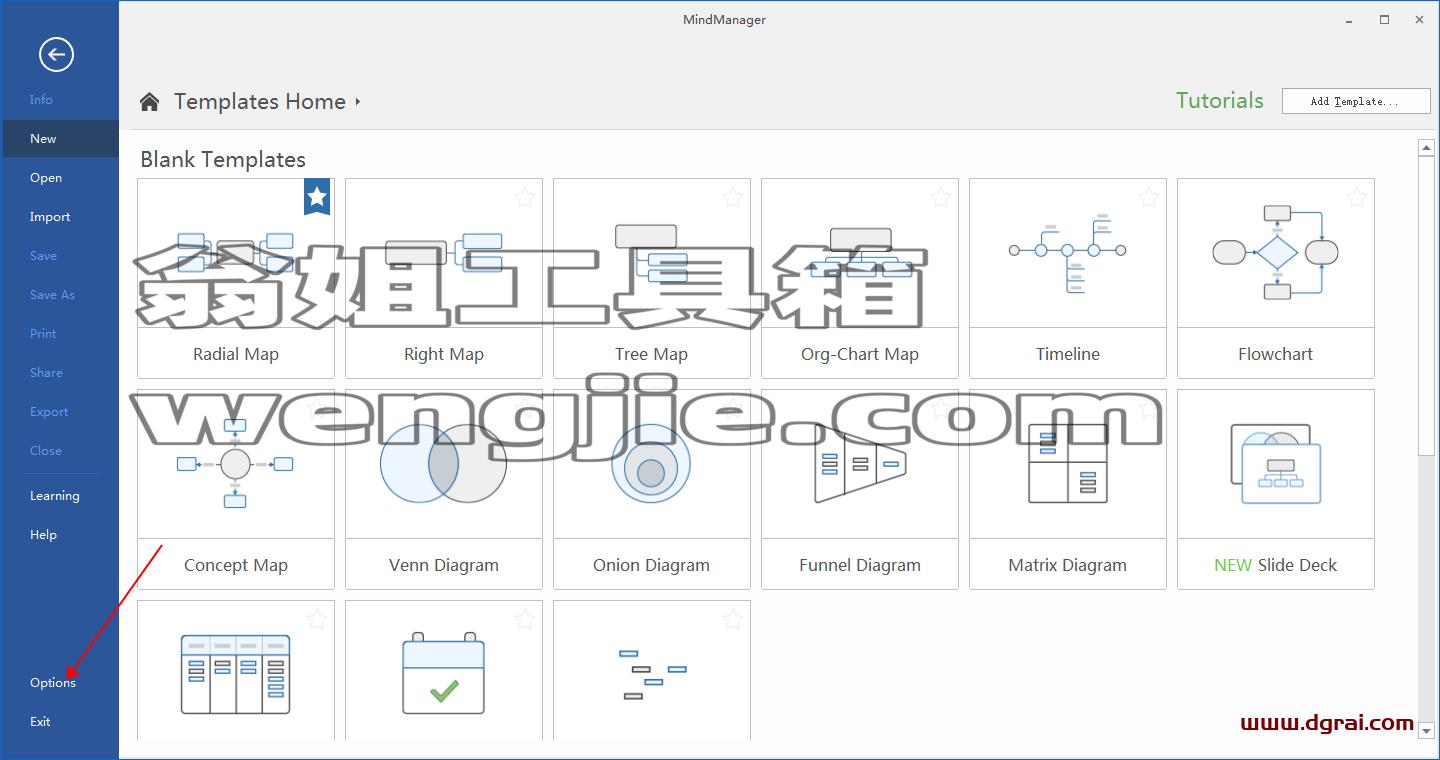1440x760 pixels.
Task: Choose Save As in the sidebar
Action: tap(60, 295)
